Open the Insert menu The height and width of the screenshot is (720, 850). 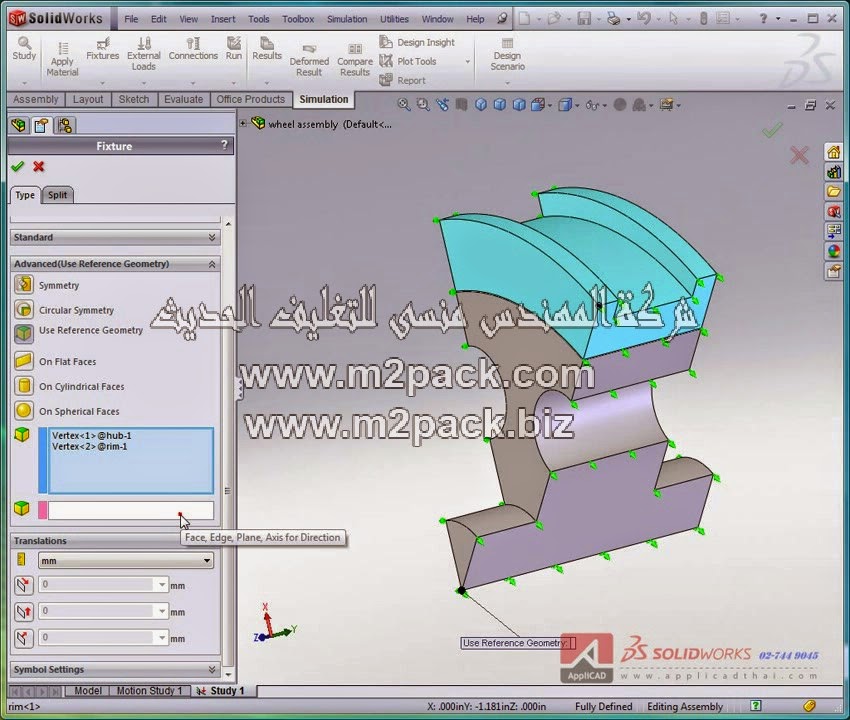tap(223, 19)
